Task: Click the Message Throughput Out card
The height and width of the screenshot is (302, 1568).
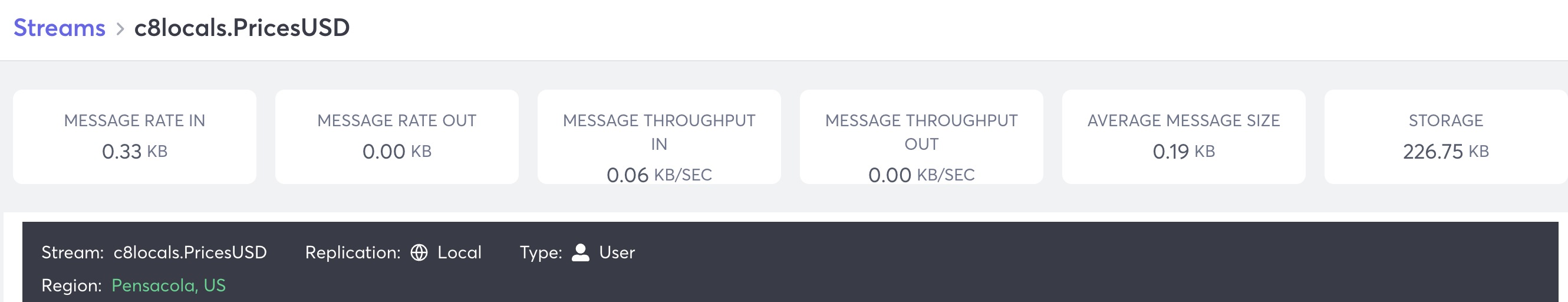Action: 921,136
